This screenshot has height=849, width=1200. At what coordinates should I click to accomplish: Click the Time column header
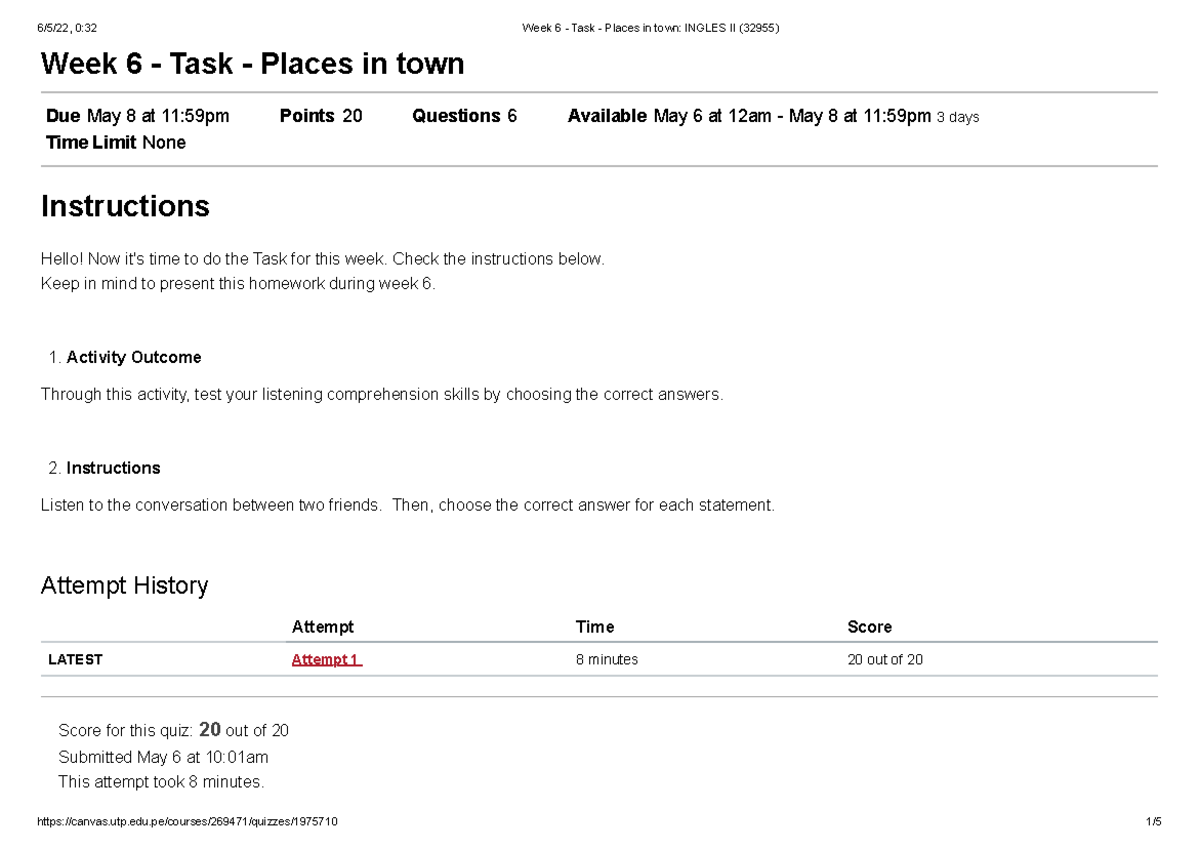tap(594, 627)
